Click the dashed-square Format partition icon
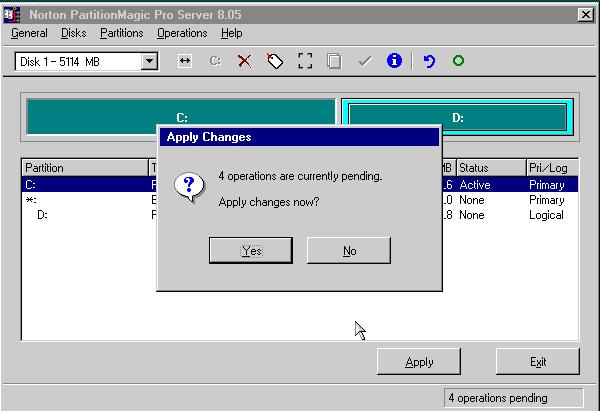This screenshot has height=411, width=600. pyautogui.click(x=305, y=61)
